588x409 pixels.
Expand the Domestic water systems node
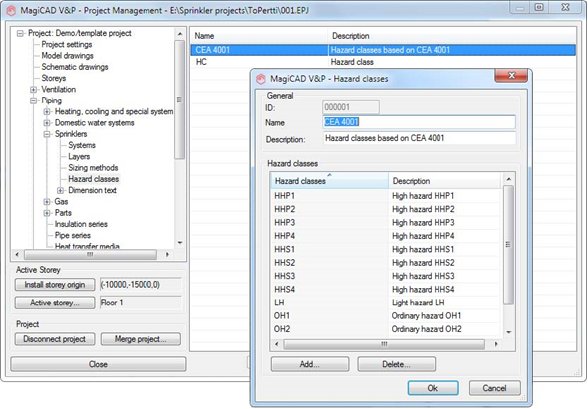click(x=47, y=123)
